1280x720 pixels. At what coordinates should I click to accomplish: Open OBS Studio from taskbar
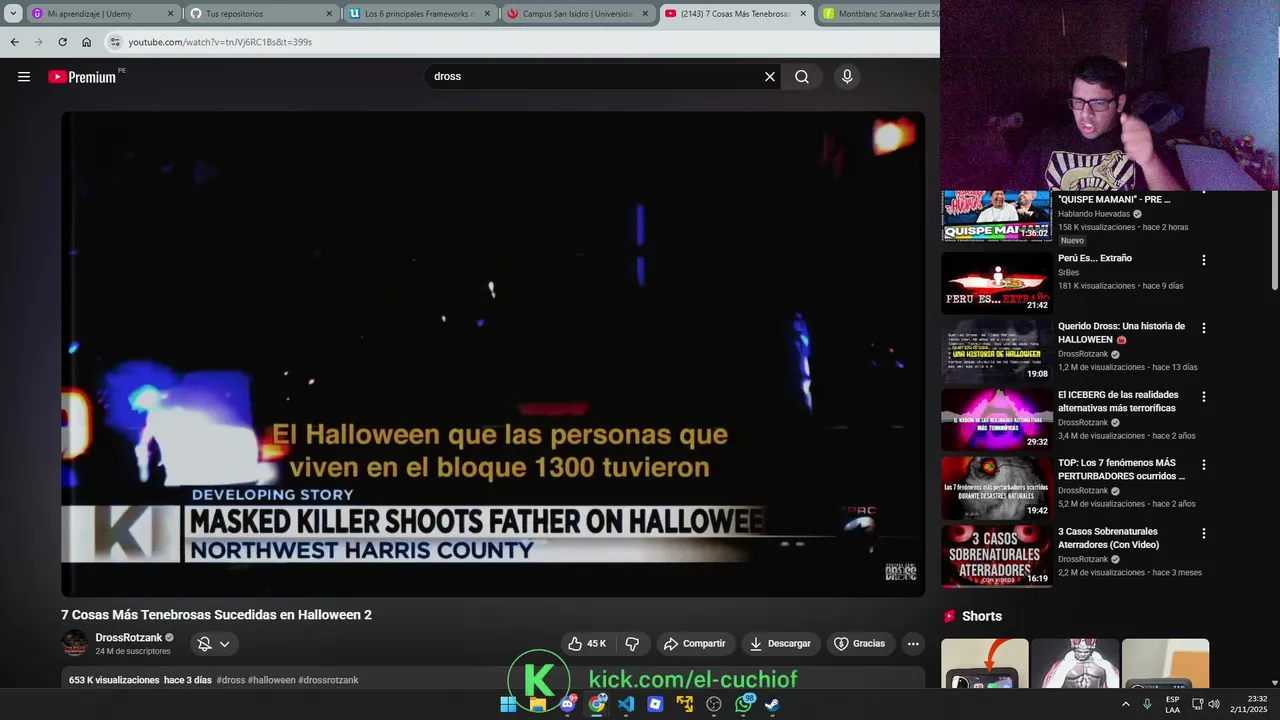pos(714,704)
